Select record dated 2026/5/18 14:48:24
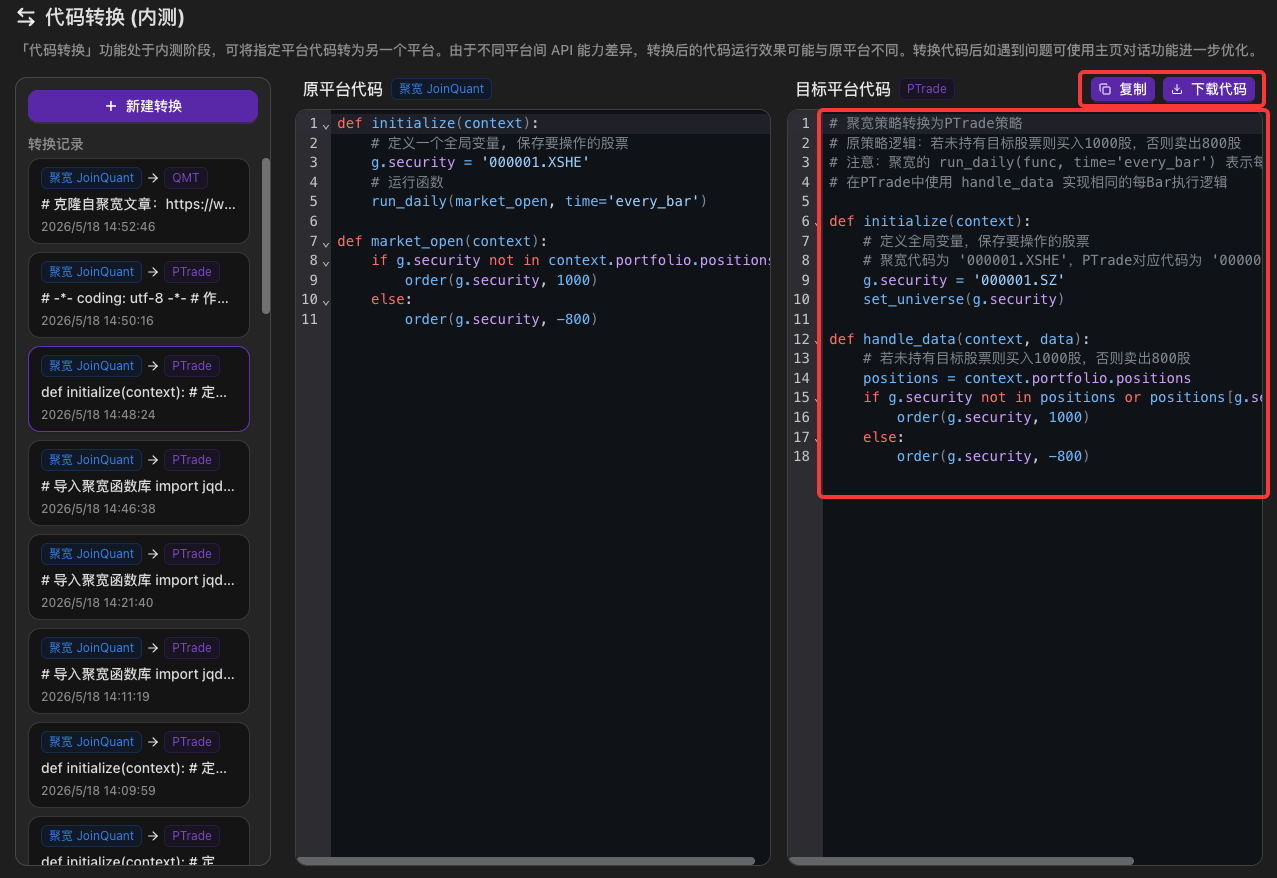Image resolution: width=1277 pixels, height=878 pixels. click(x=139, y=388)
